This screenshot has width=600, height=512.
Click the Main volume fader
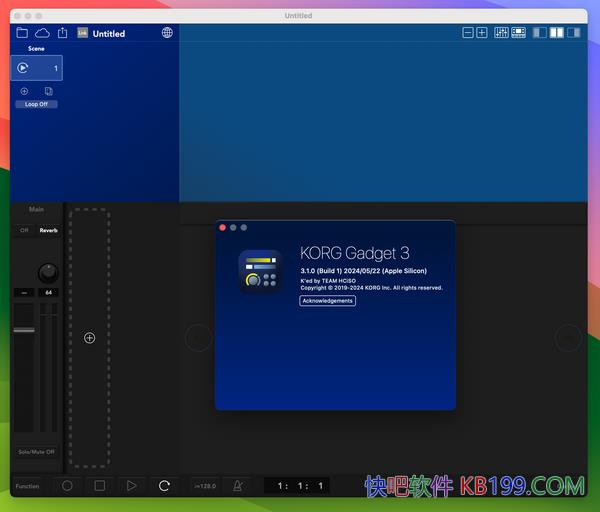coord(23,329)
